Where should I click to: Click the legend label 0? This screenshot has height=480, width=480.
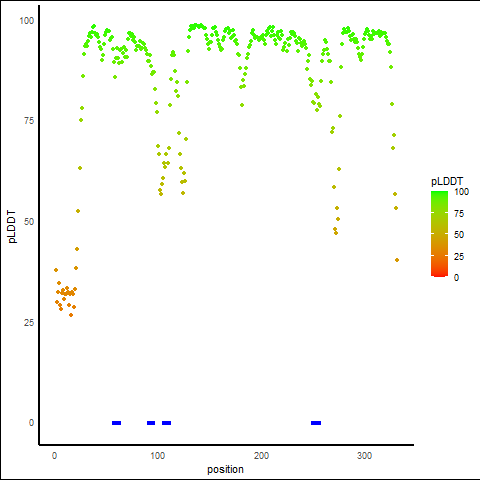[456, 278]
